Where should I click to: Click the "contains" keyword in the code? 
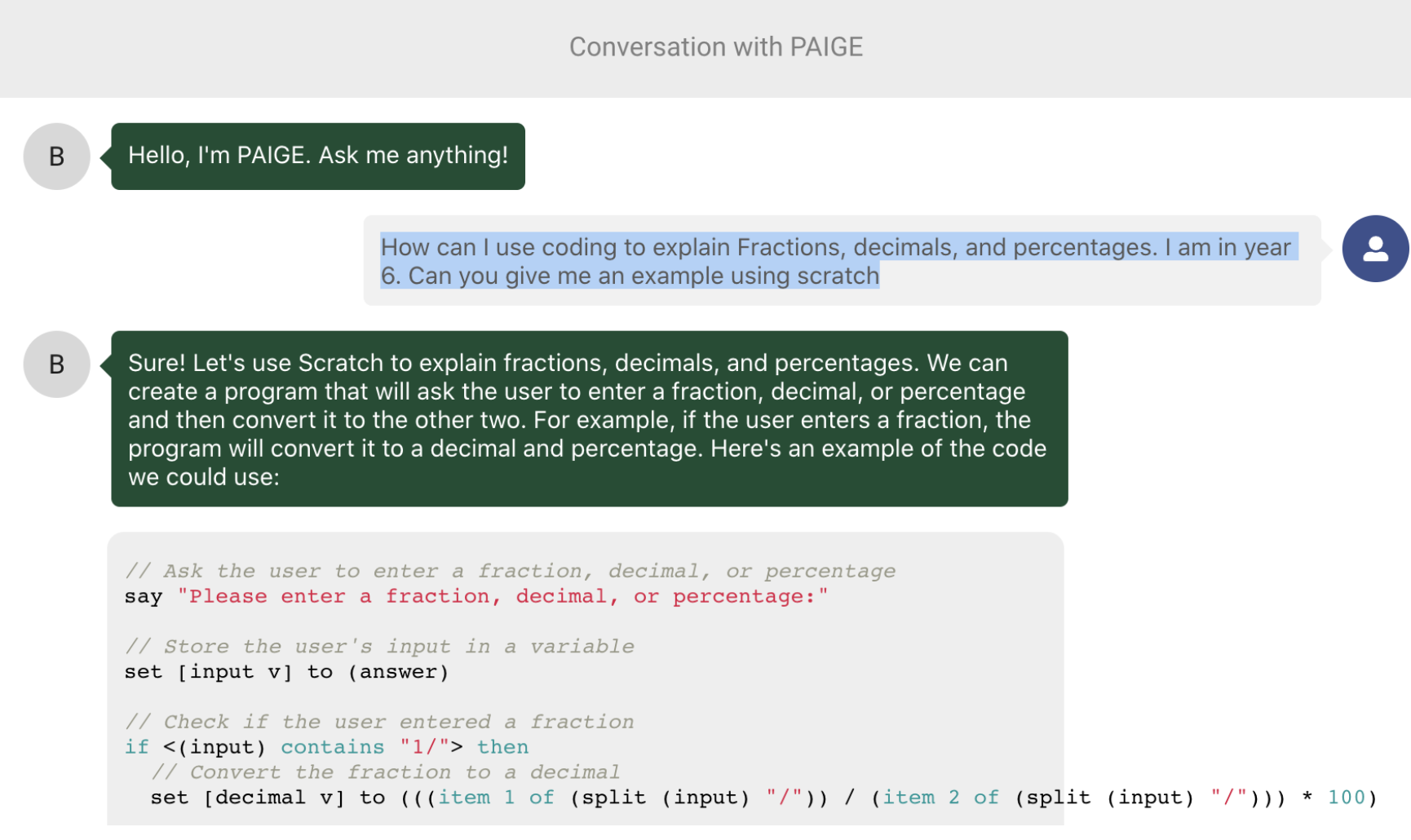[332, 747]
